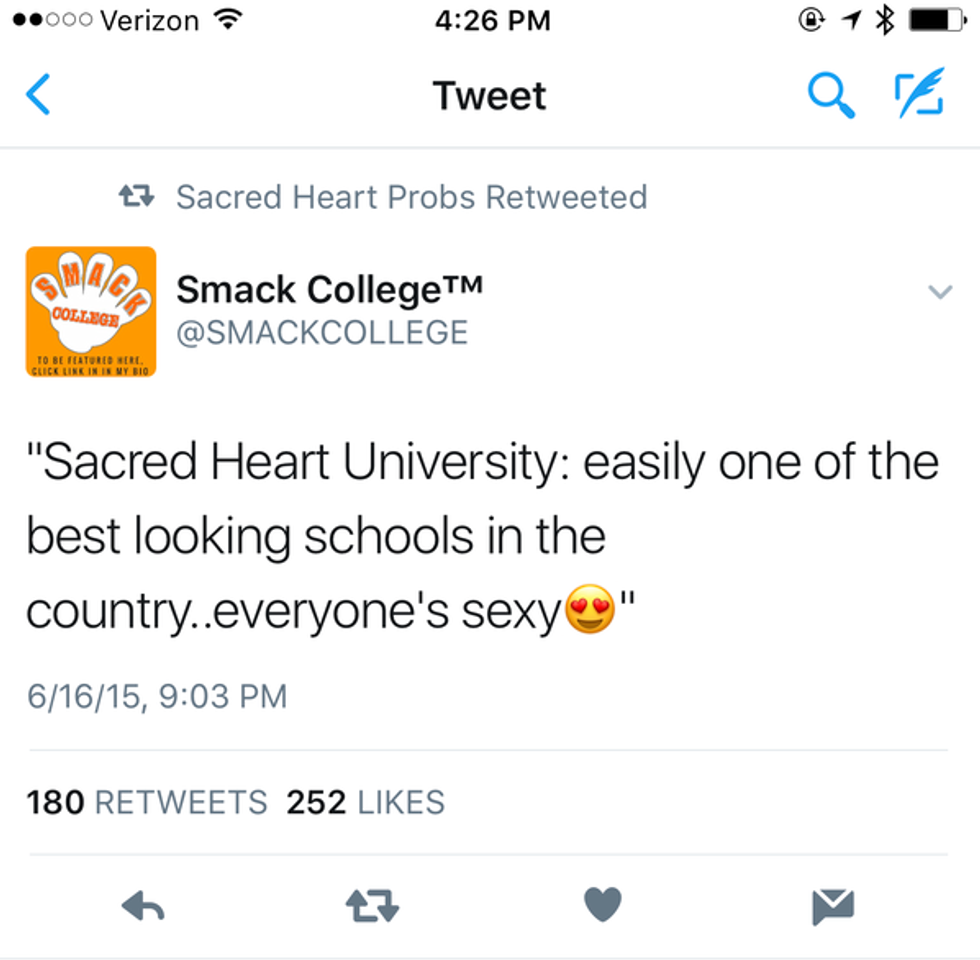Tap the Bluetooth status icon

pos(885,21)
